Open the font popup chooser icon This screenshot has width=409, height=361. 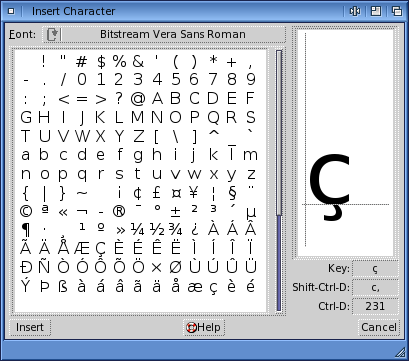(x=52, y=34)
